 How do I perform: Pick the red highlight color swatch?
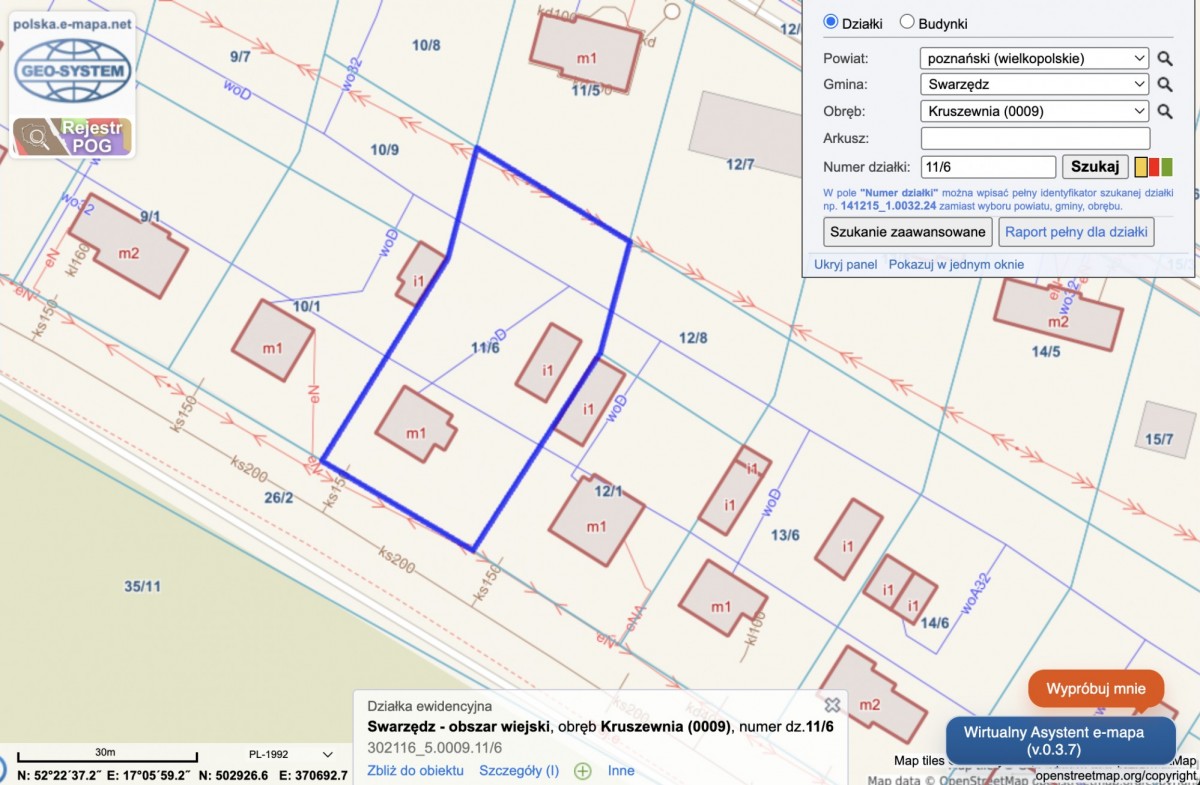(x=1153, y=167)
